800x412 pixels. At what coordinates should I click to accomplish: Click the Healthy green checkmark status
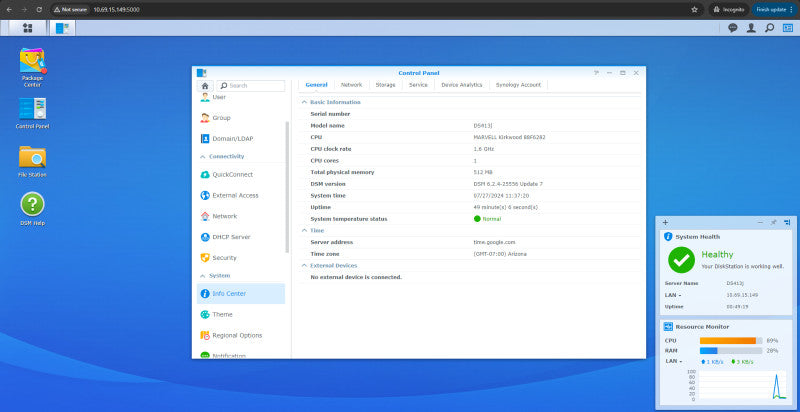(681, 260)
